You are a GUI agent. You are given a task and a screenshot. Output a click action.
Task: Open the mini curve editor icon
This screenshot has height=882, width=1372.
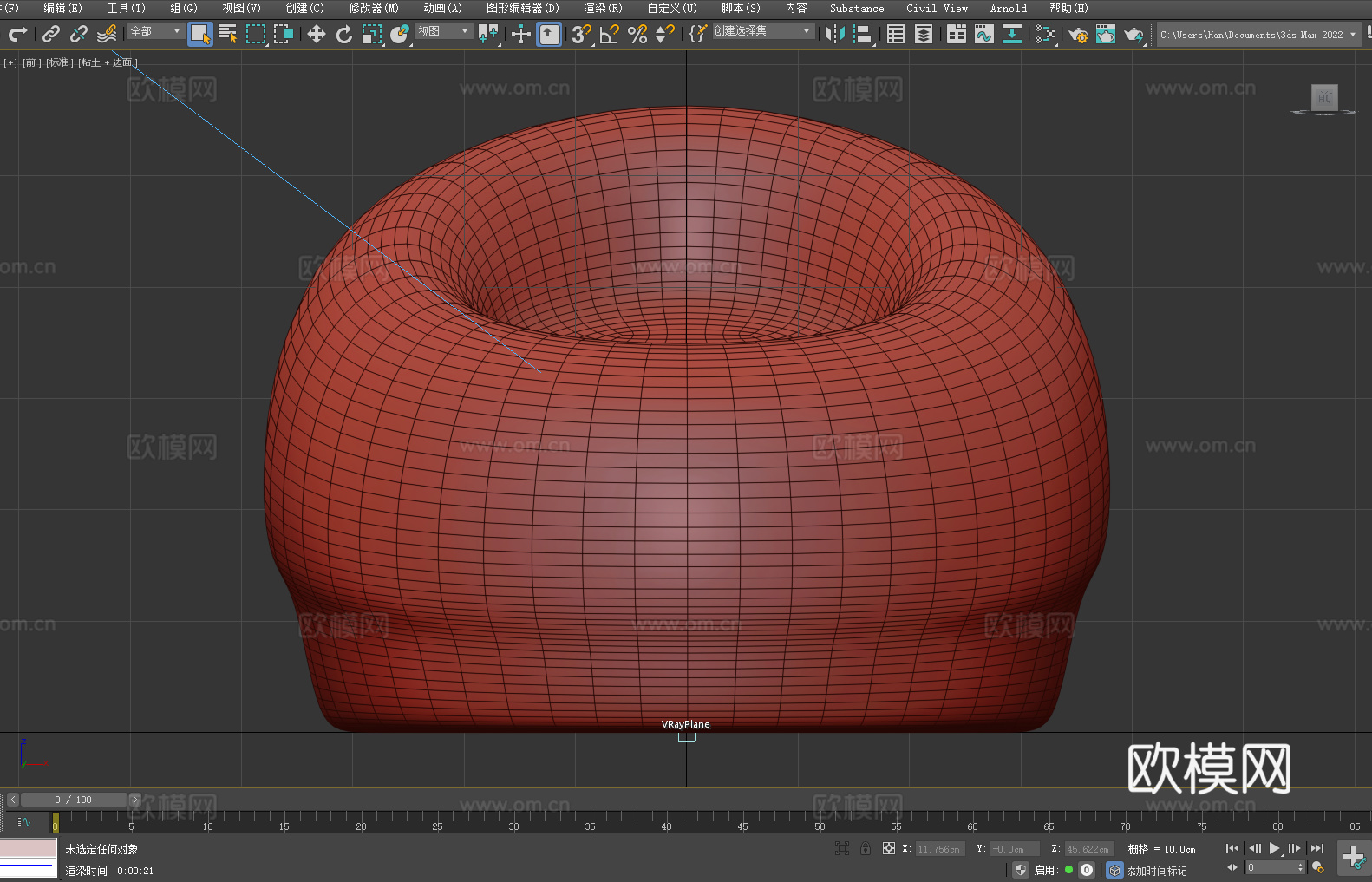(x=24, y=821)
